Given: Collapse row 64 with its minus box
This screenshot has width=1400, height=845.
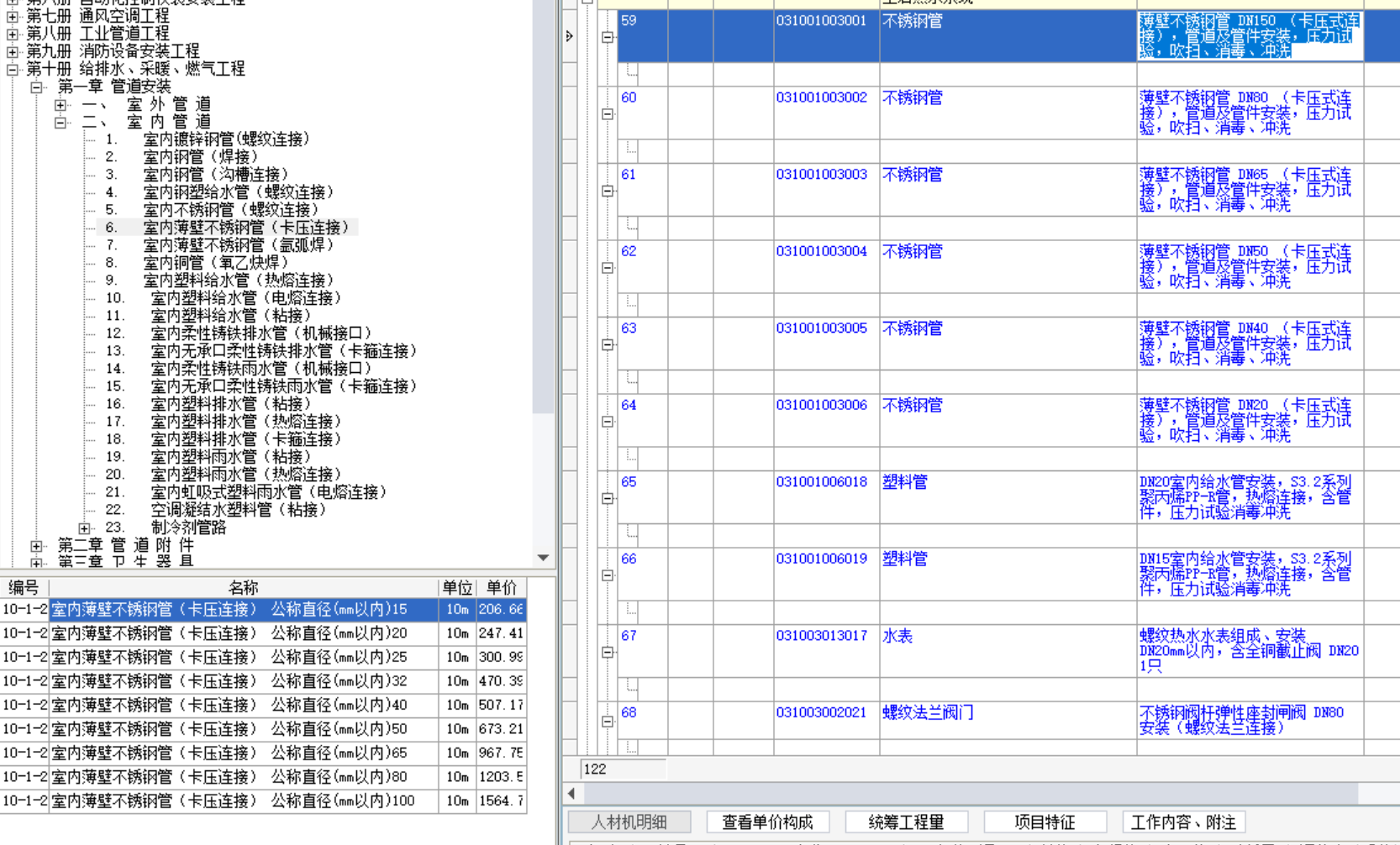Looking at the screenshot, I should click(x=608, y=422).
